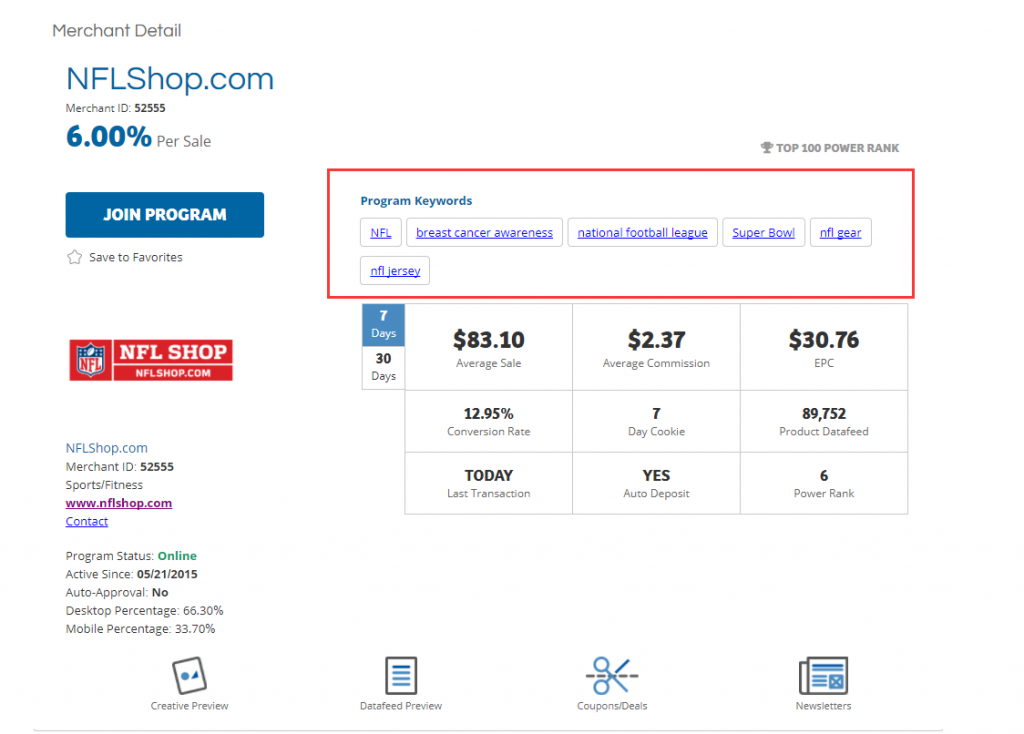Click the Datafeed Preview caption text
The width and height of the screenshot is (1024, 734).
(x=401, y=706)
